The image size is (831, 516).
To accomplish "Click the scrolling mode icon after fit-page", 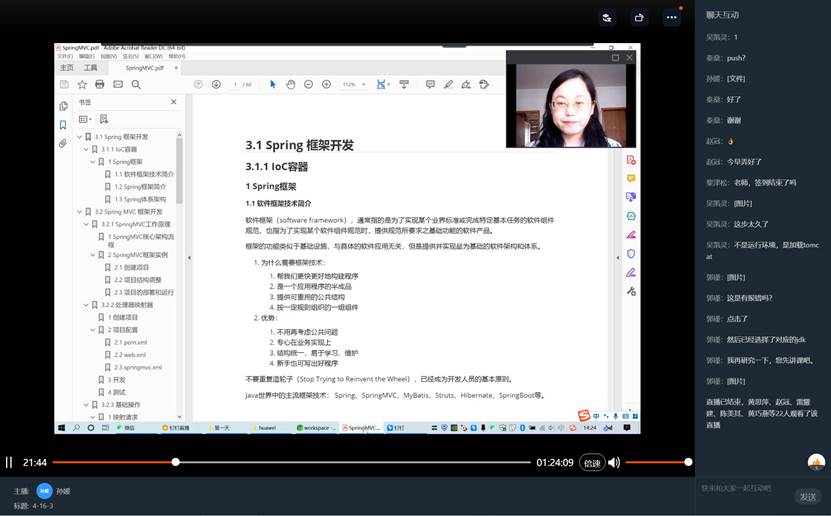I will coord(404,84).
